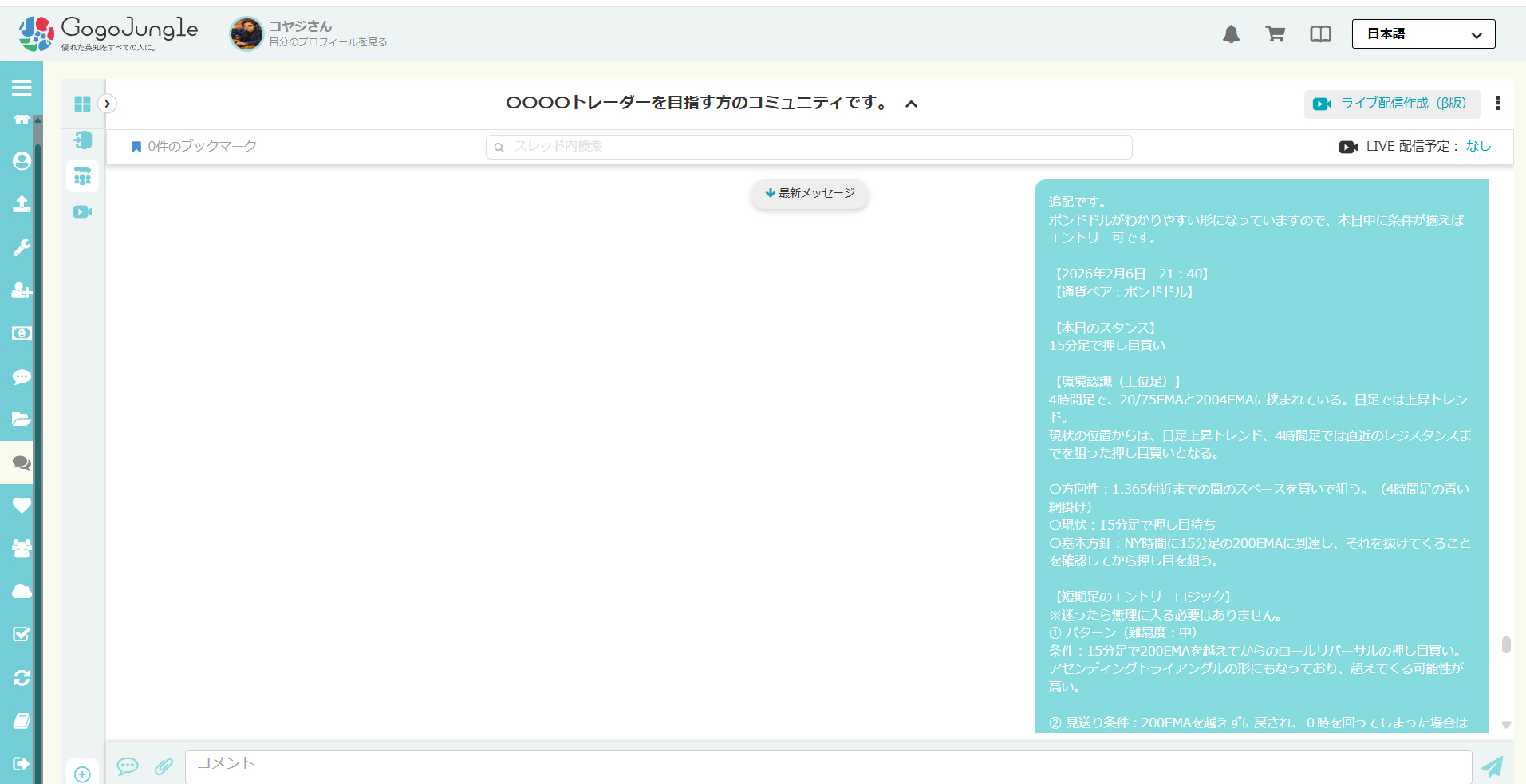Click the message list scrollbar thumb
The width and height of the screenshot is (1526, 784).
coord(1506,644)
